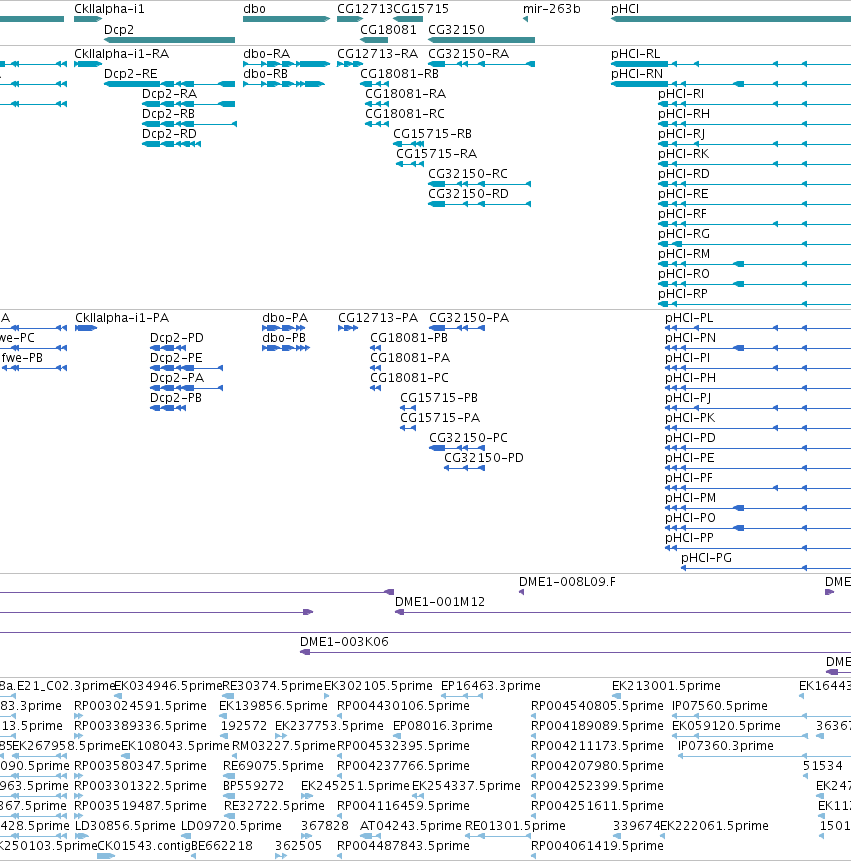Select EST IP07560.5prime
Screen dimensions: 851x861
click(x=720, y=706)
